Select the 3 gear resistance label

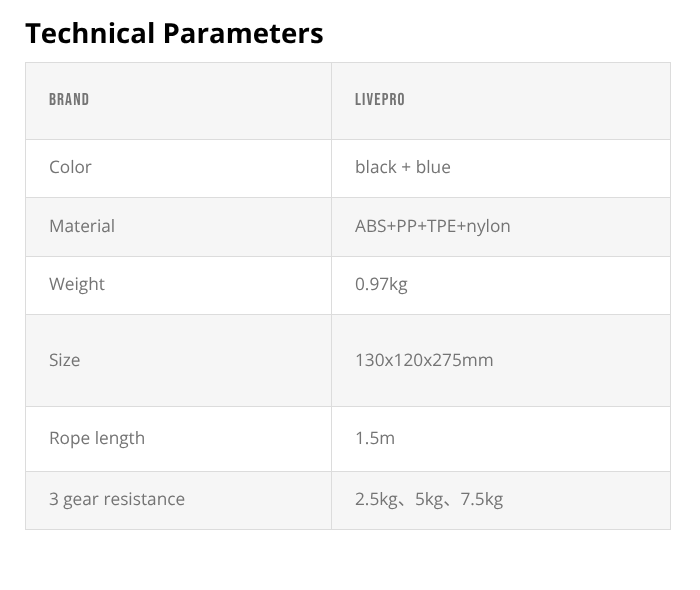coord(117,499)
